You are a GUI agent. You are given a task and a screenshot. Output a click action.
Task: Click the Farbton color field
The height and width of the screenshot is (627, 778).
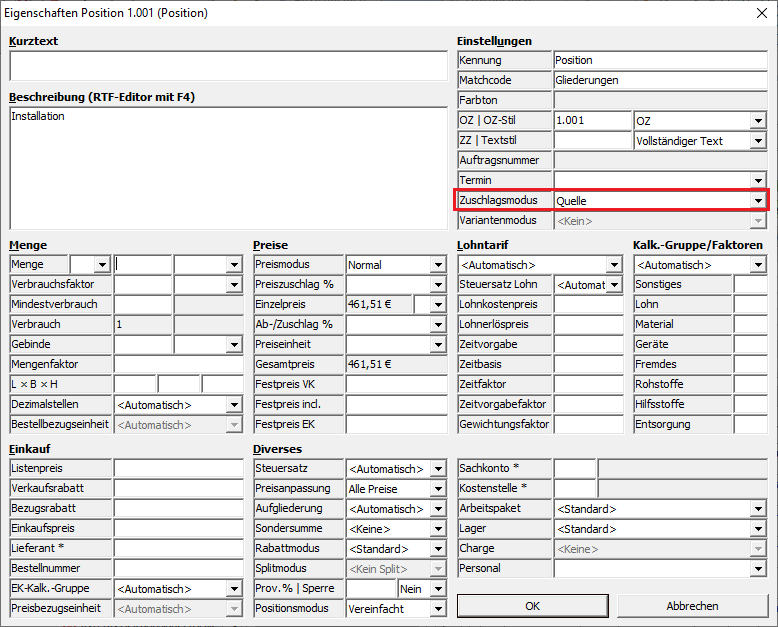(x=660, y=100)
